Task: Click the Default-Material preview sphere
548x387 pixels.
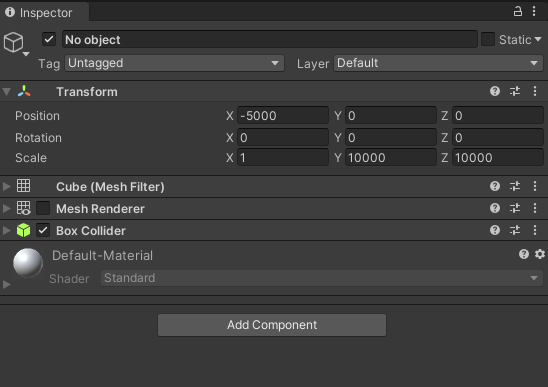Action: [28, 263]
